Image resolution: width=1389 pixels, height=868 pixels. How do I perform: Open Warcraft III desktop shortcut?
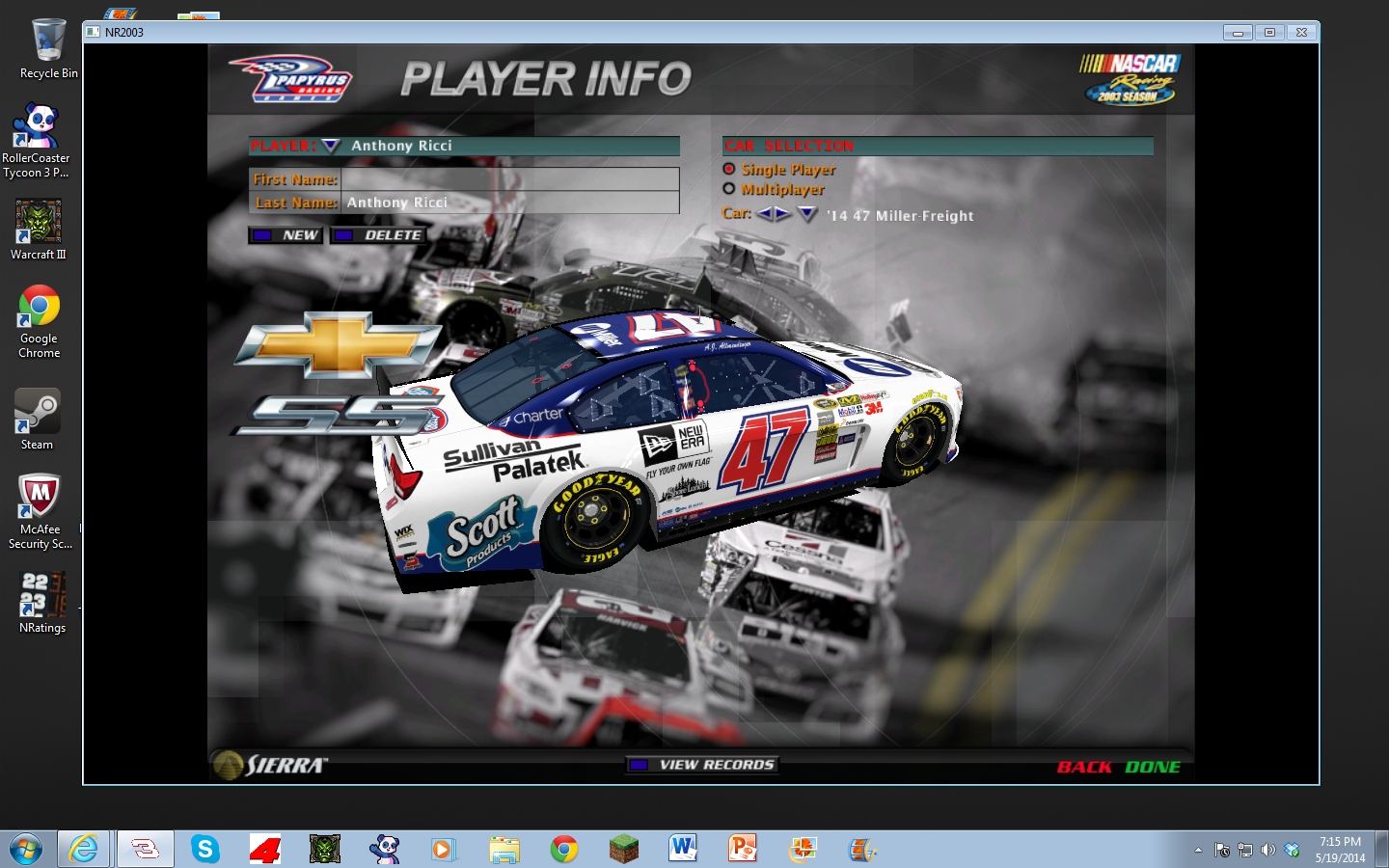point(39,230)
